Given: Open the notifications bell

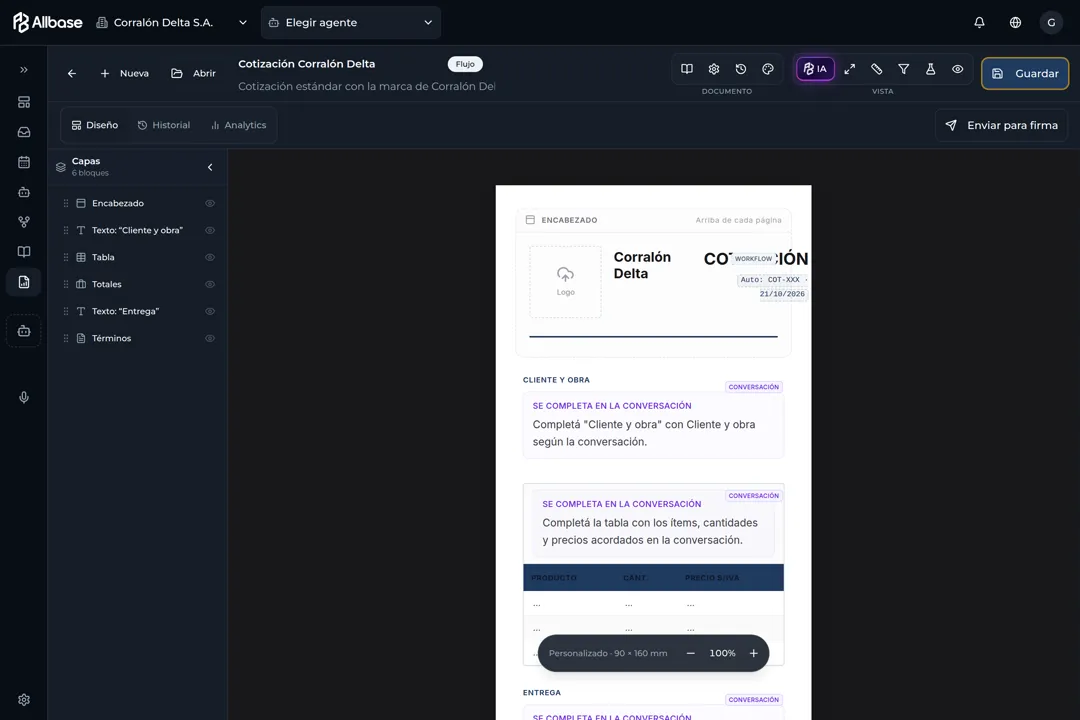Looking at the screenshot, I should click(x=979, y=22).
